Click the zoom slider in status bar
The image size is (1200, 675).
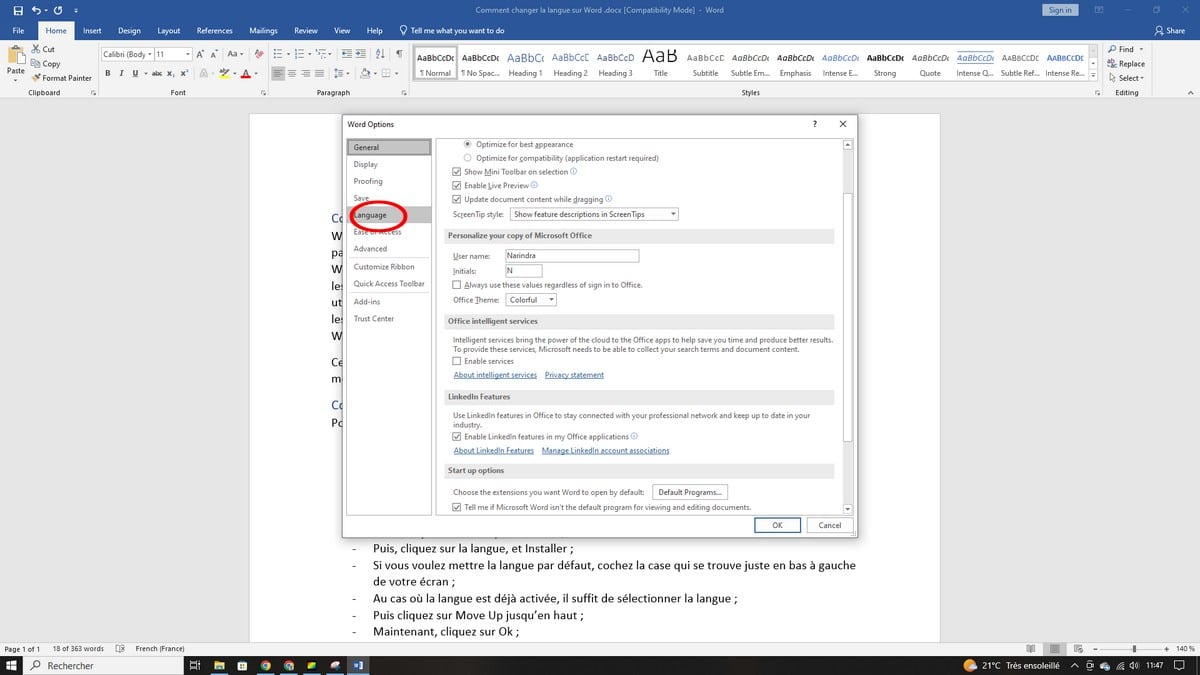pyautogui.click(x=1133, y=649)
